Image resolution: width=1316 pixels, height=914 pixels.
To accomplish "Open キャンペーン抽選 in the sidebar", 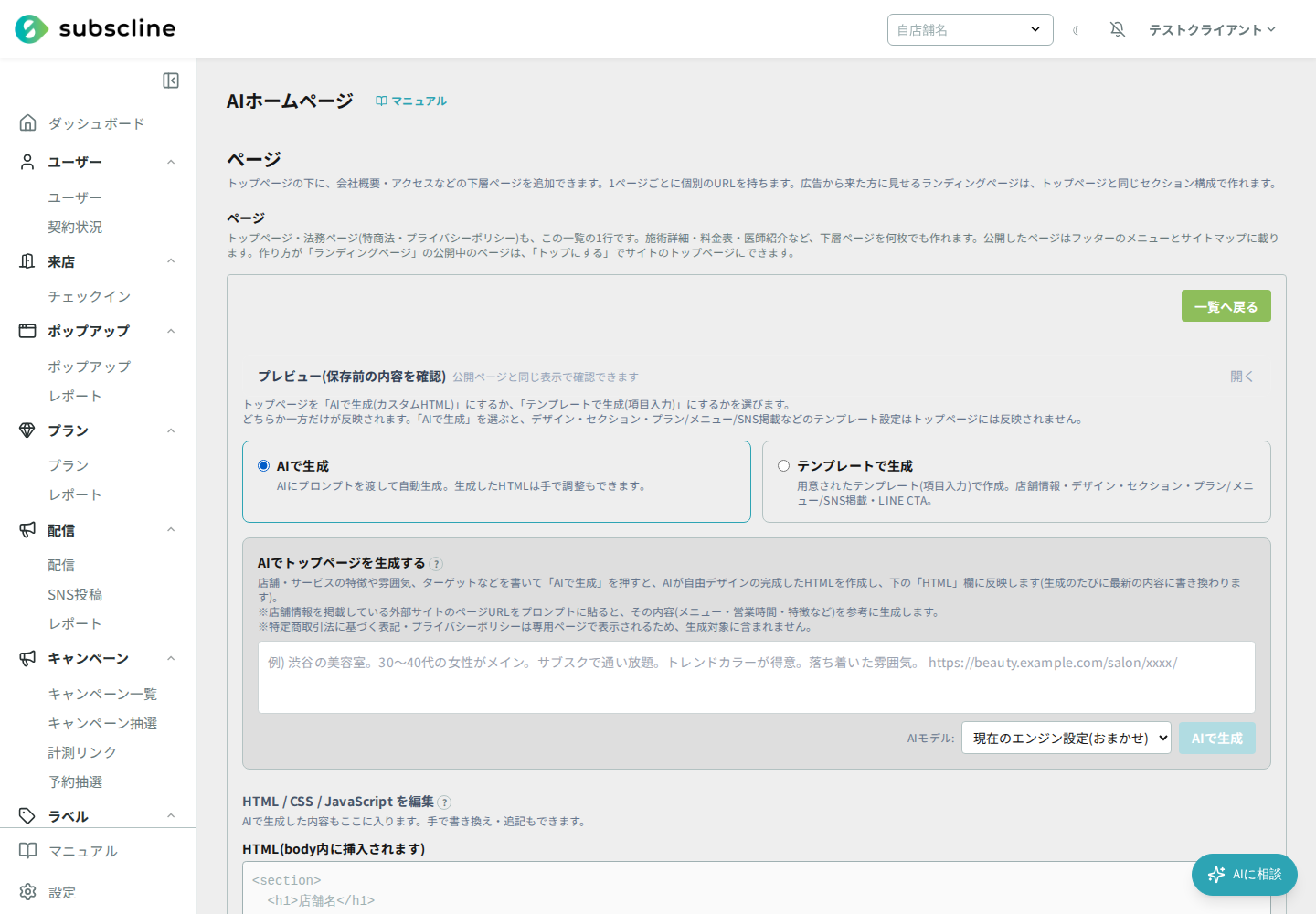I will 102,723.
